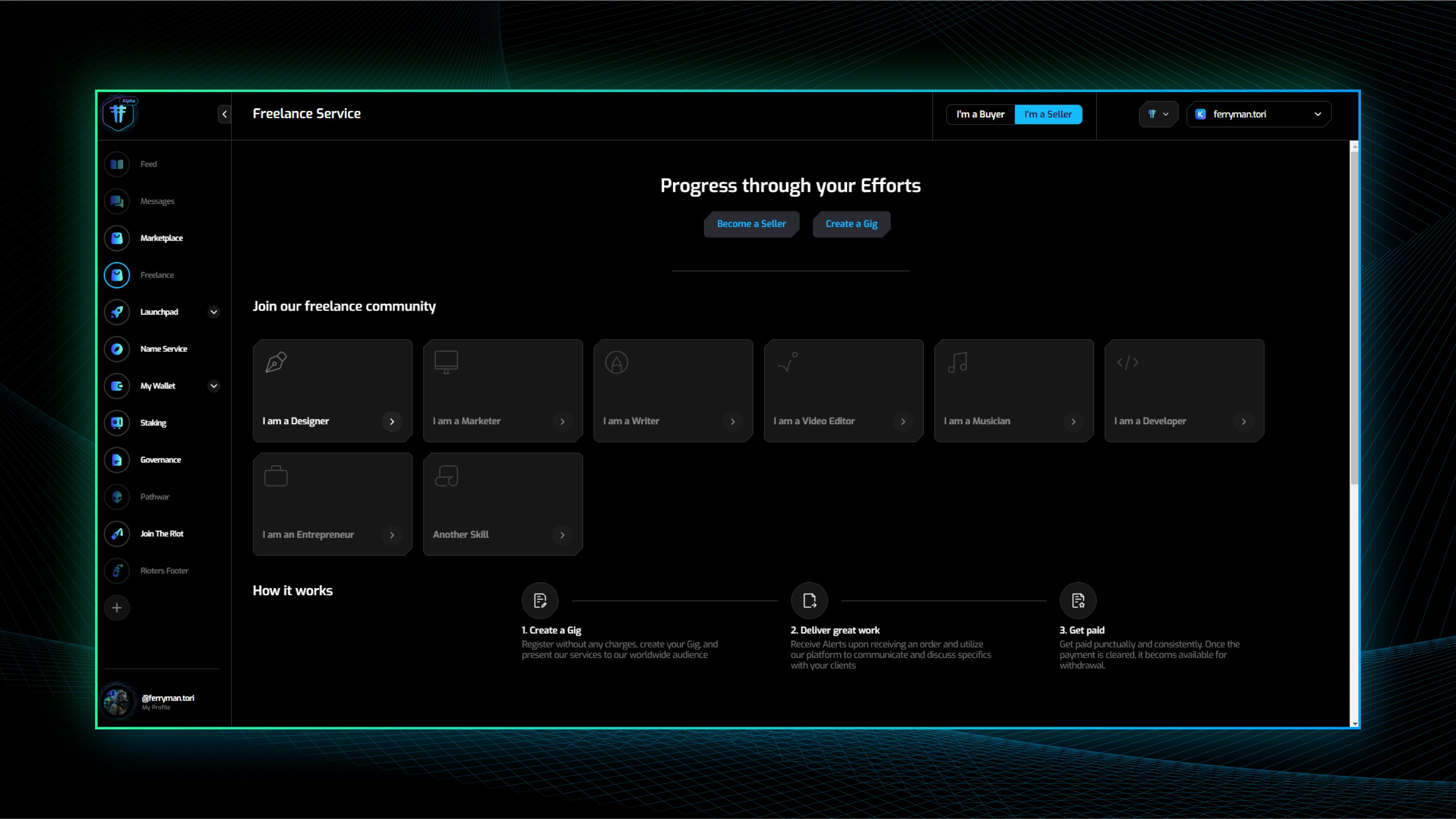
Task: Open the Messages chat icon
Action: tap(117, 201)
